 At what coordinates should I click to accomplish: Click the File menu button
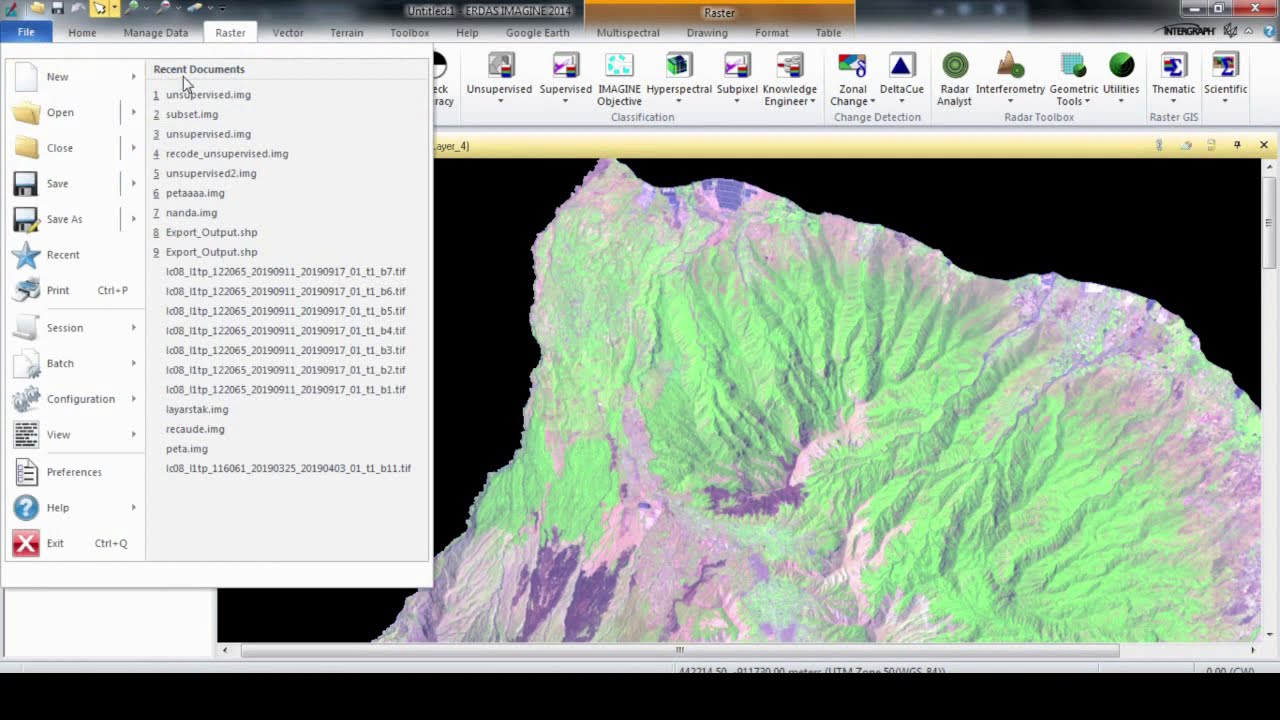point(26,33)
